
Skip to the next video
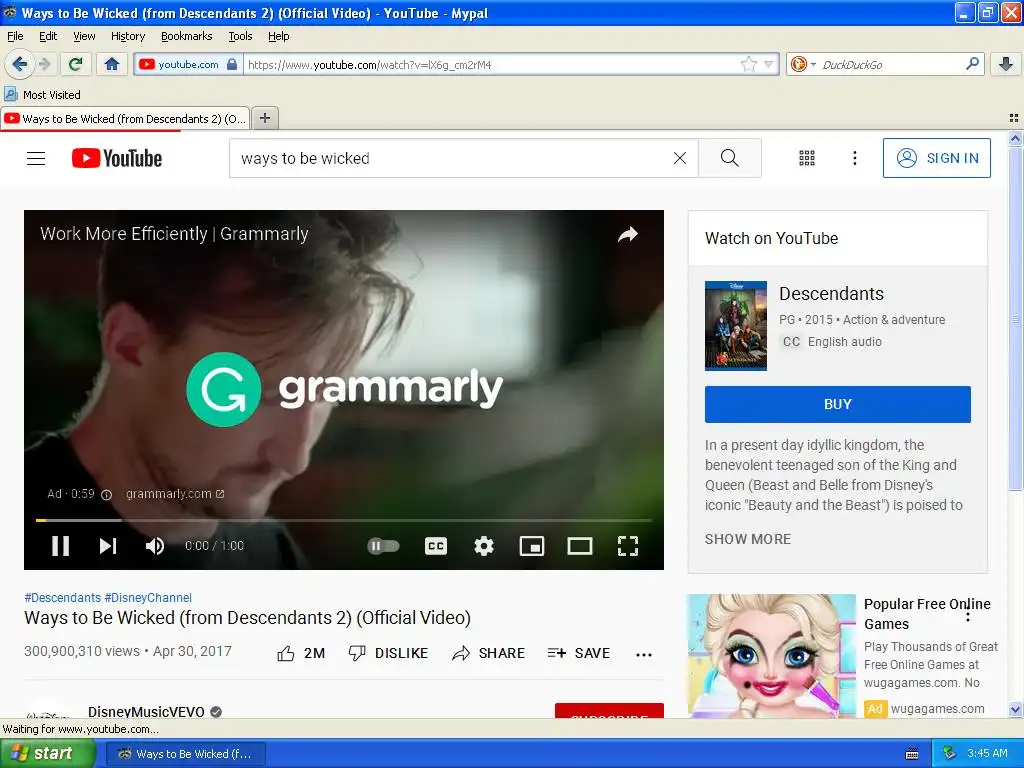[x=108, y=546]
